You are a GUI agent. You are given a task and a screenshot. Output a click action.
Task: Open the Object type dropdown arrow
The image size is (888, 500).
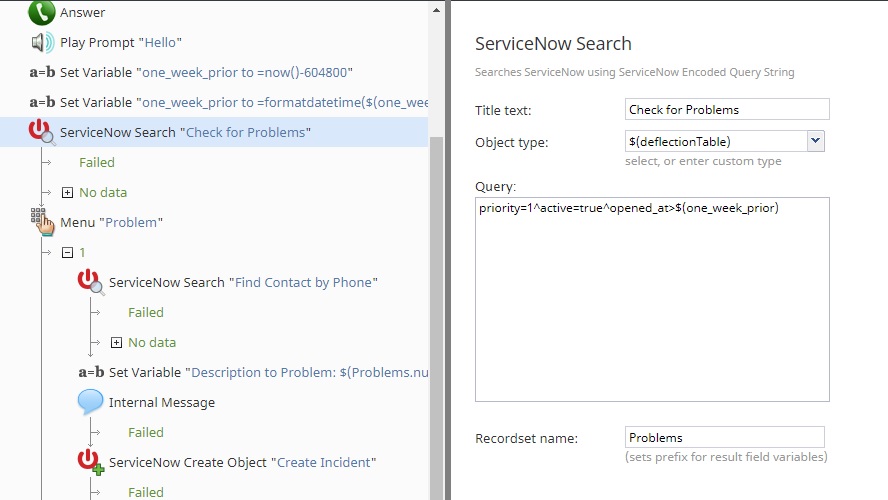click(x=816, y=141)
